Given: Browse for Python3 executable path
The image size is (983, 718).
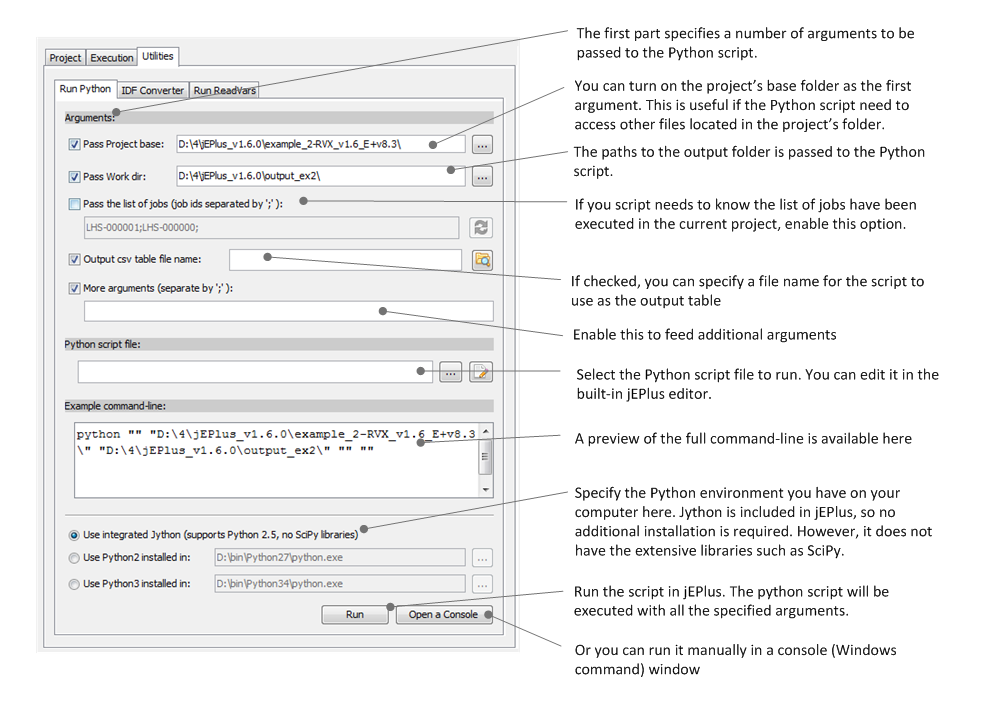Looking at the screenshot, I should (x=482, y=584).
